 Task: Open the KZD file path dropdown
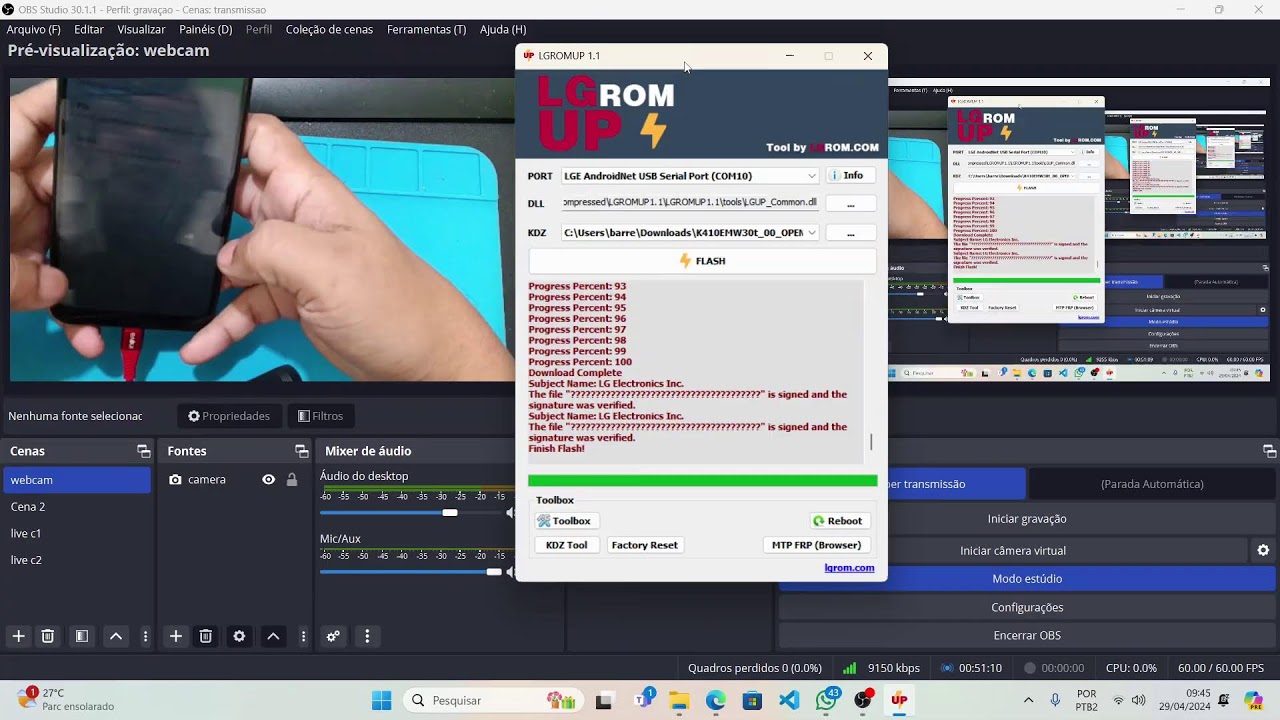click(x=812, y=233)
